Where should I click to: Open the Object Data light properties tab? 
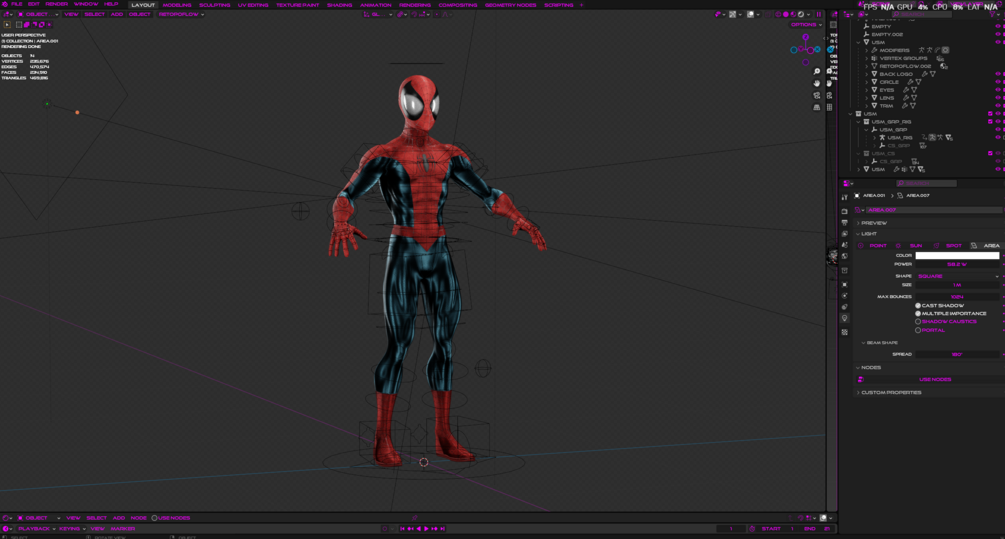845,319
